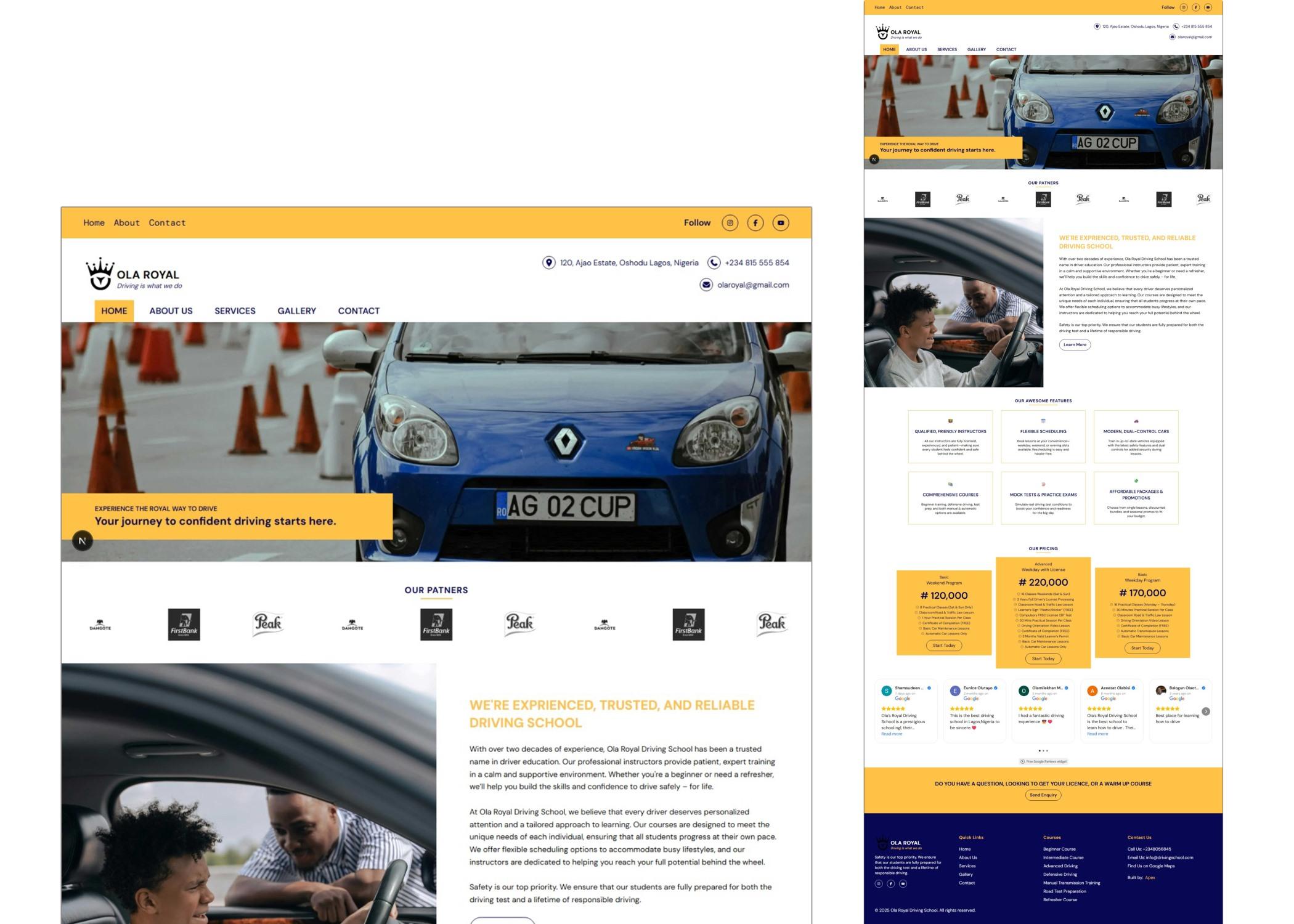Image resolution: width=1294 pixels, height=924 pixels.
Task: Open YouTube icon in large preview top bar
Action: pyautogui.click(x=781, y=223)
